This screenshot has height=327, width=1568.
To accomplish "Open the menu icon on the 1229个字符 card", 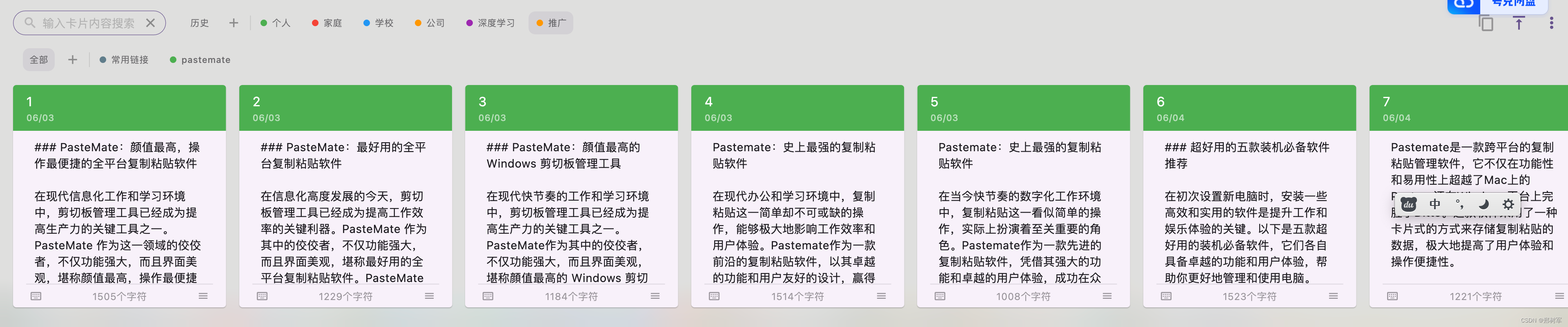I will pos(429,296).
